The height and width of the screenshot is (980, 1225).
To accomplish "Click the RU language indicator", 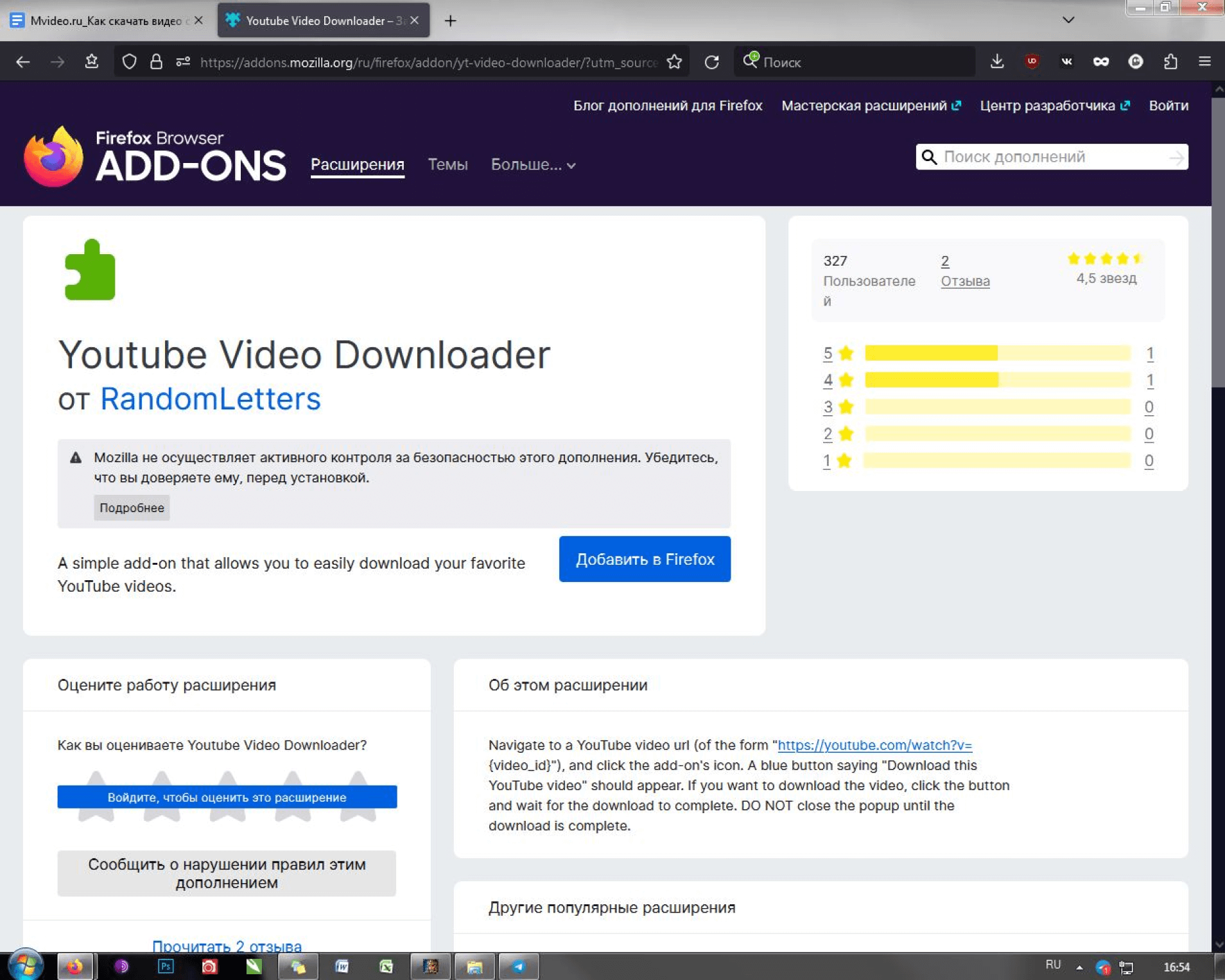I will 1053,965.
